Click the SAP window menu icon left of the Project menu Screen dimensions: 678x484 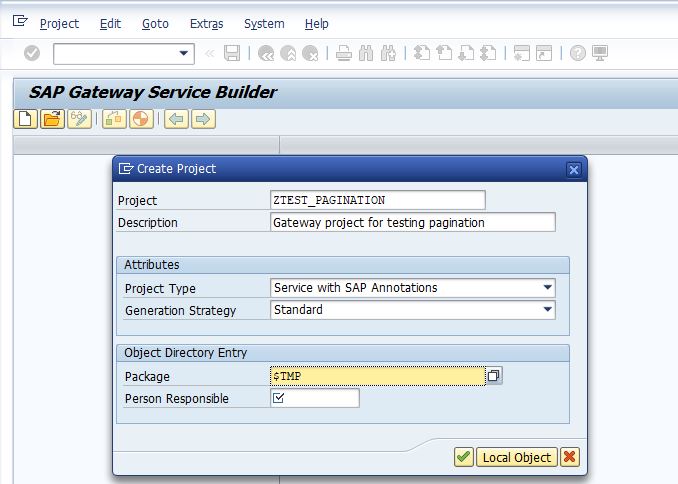click(x=20, y=21)
